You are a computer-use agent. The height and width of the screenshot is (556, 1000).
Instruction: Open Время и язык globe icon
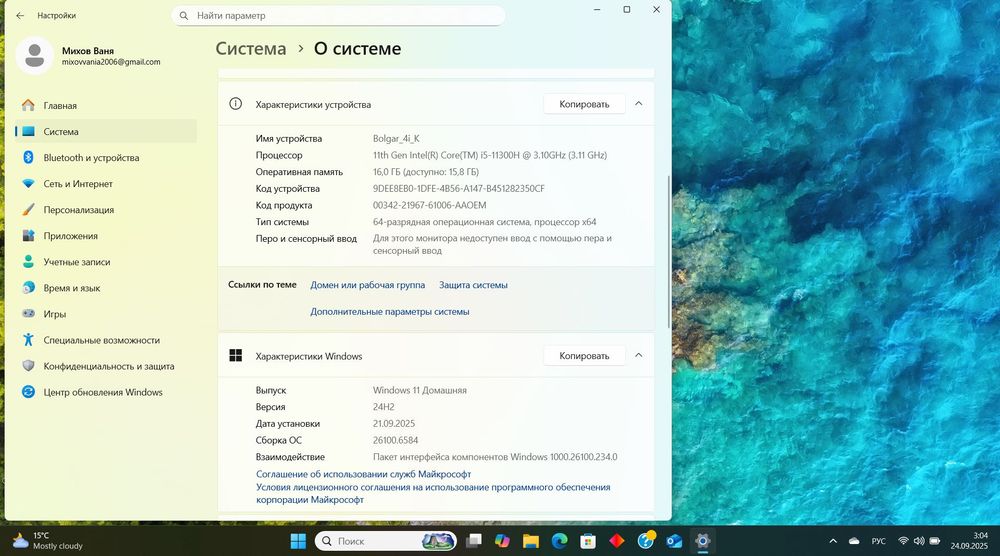pyautogui.click(x=28, y=288)
